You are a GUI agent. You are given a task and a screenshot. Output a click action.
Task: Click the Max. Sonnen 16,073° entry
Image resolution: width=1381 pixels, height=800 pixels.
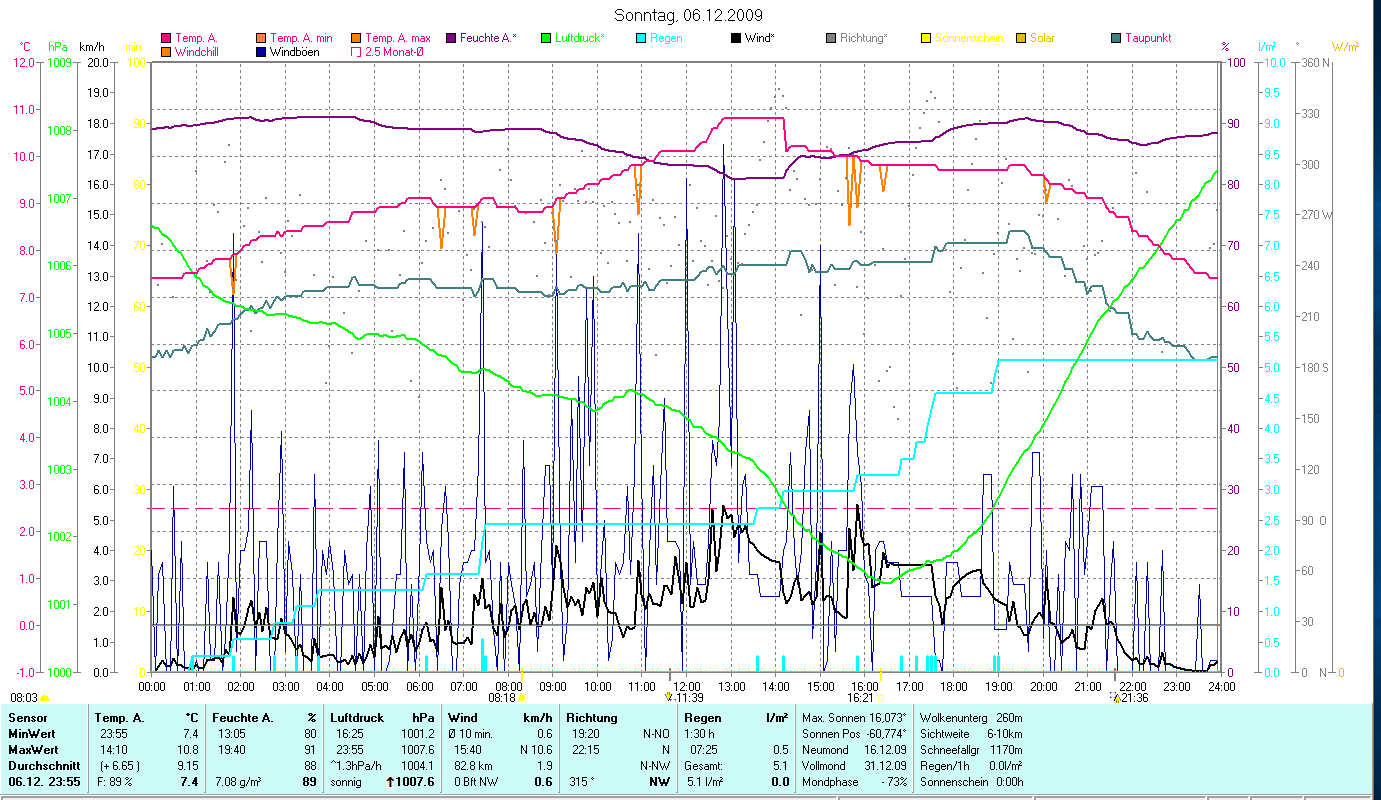[x=854, y=718]
